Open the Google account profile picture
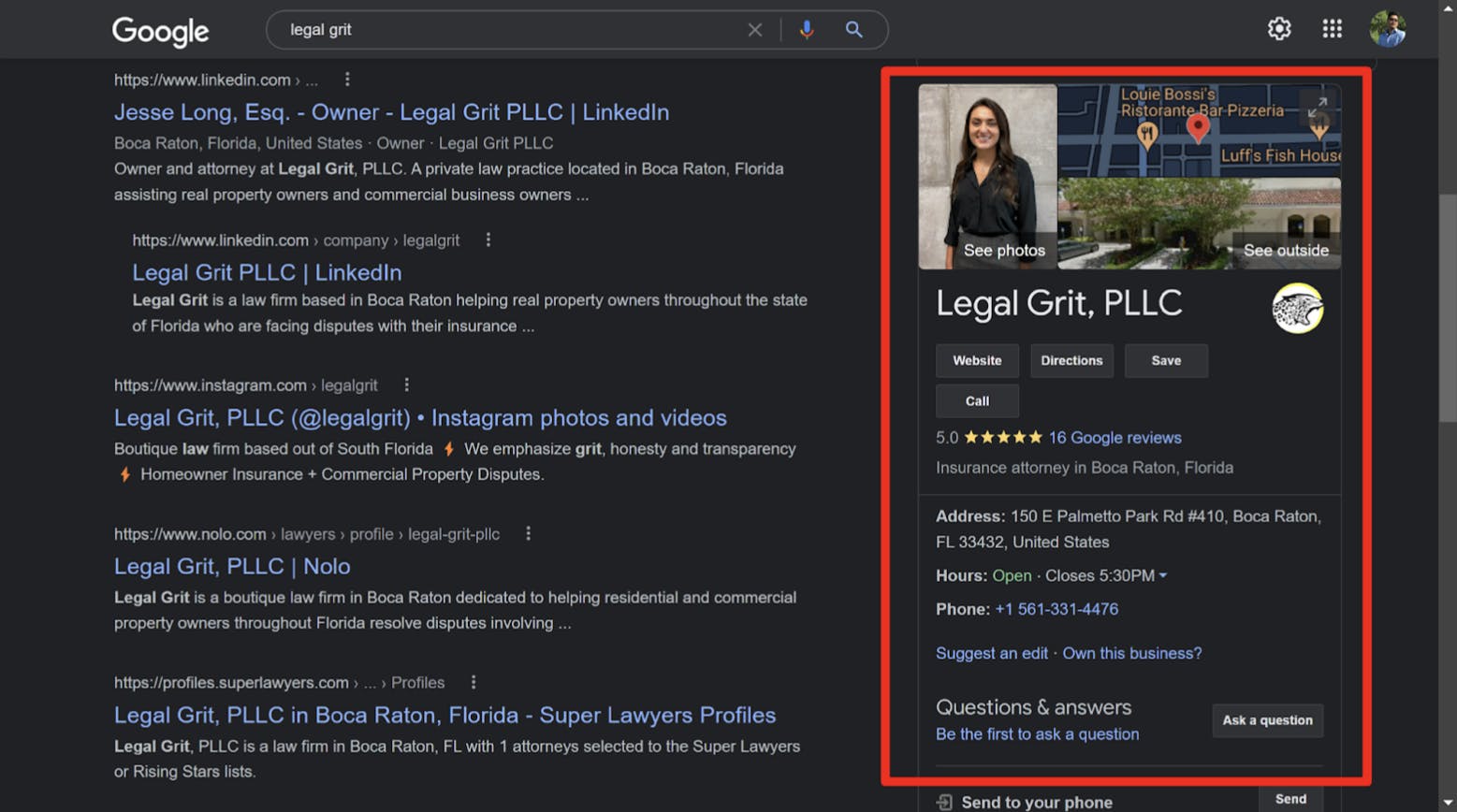 (1387, 29)
